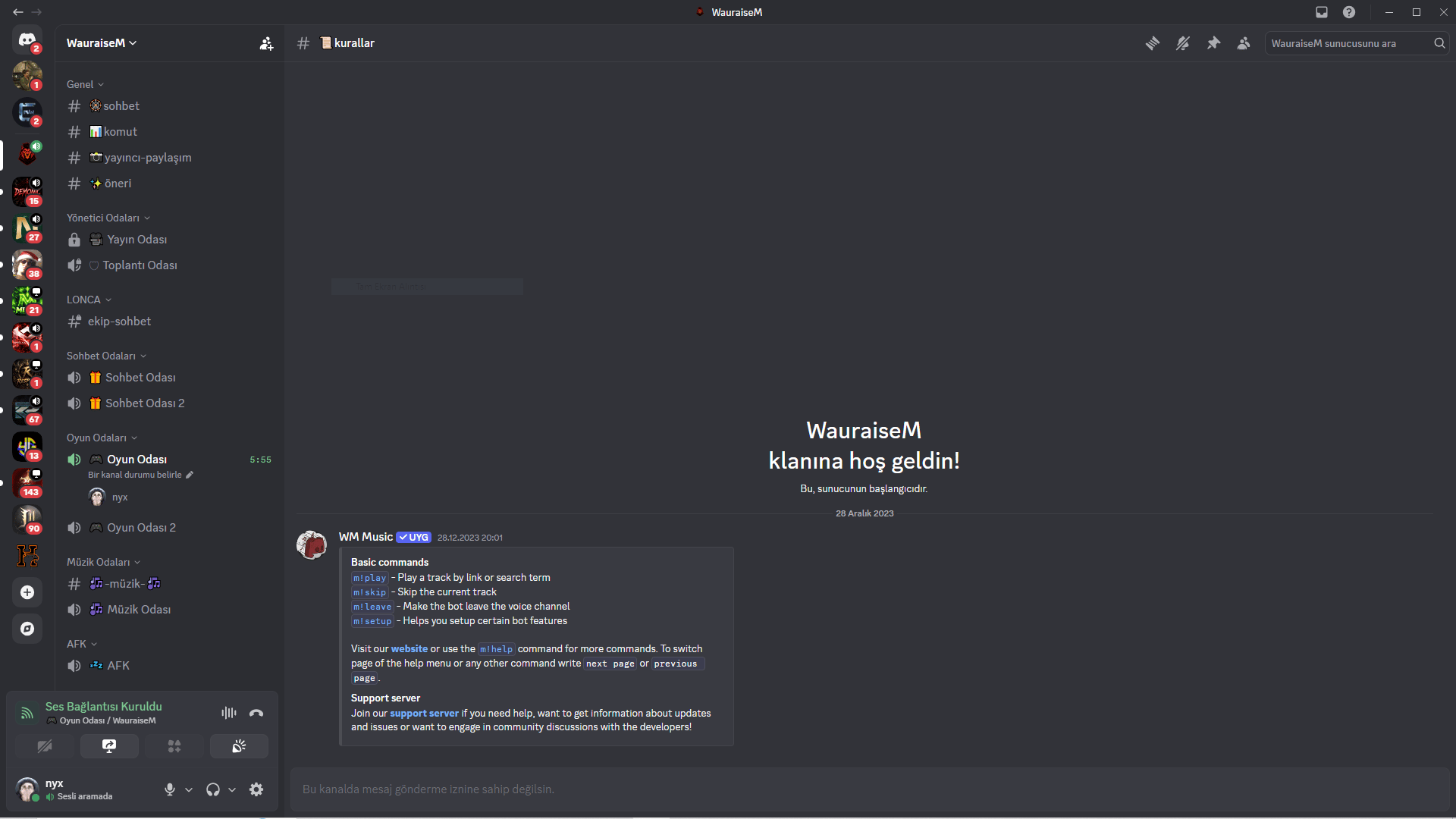Collapse the Oyun Odaları category
1456x819 pixels.
pos(102,438)
